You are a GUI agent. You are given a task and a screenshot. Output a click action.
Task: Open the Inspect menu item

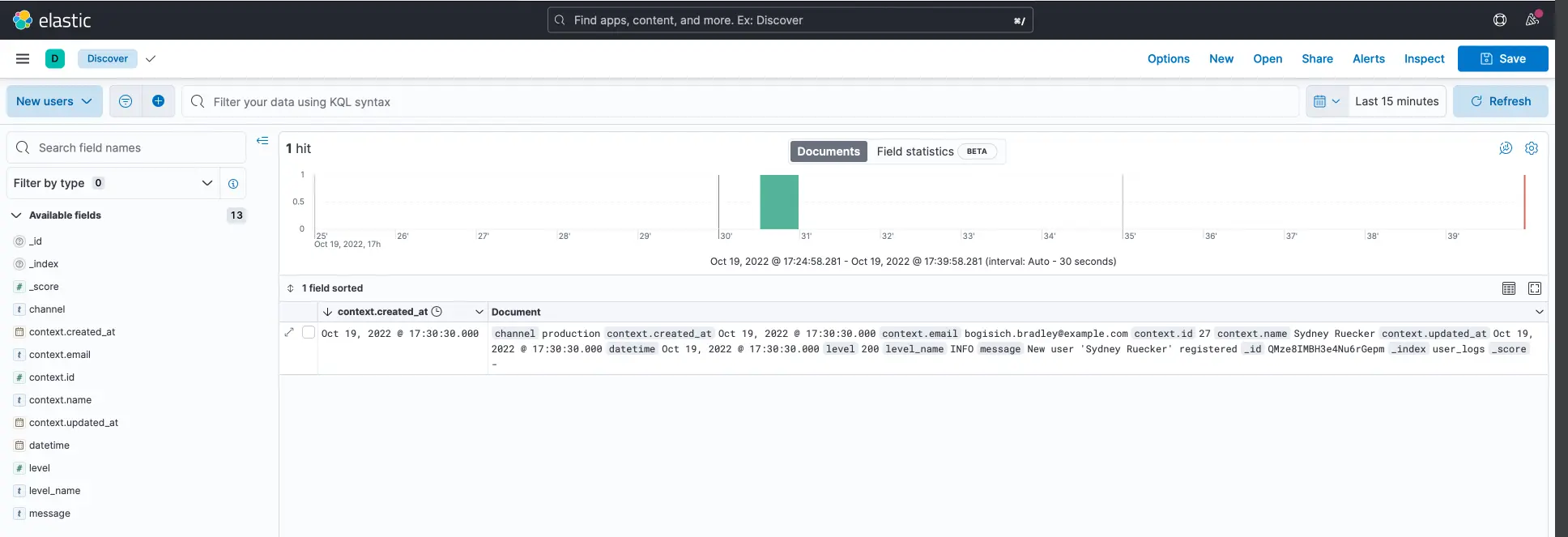(x=1424, y=58)
